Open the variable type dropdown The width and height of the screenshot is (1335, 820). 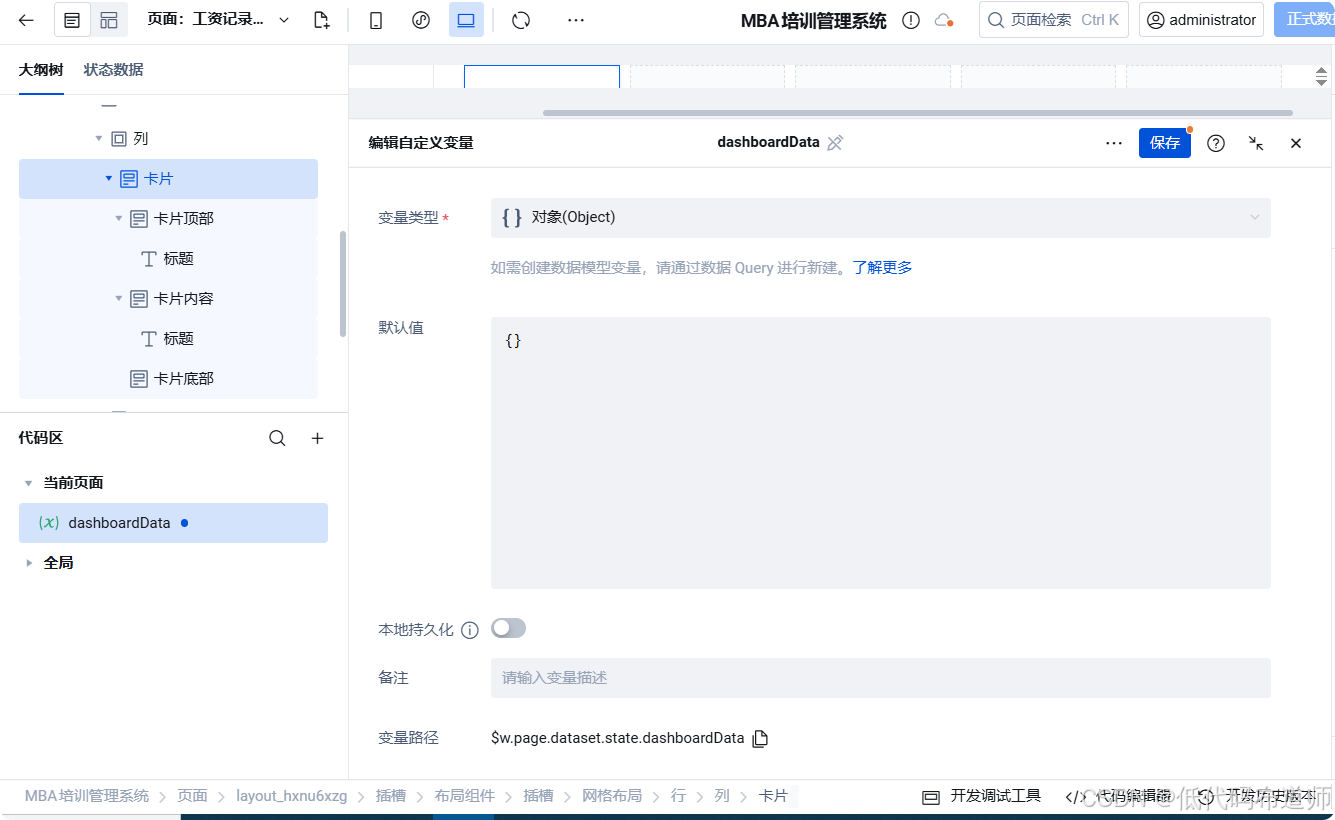click(880, 217)
